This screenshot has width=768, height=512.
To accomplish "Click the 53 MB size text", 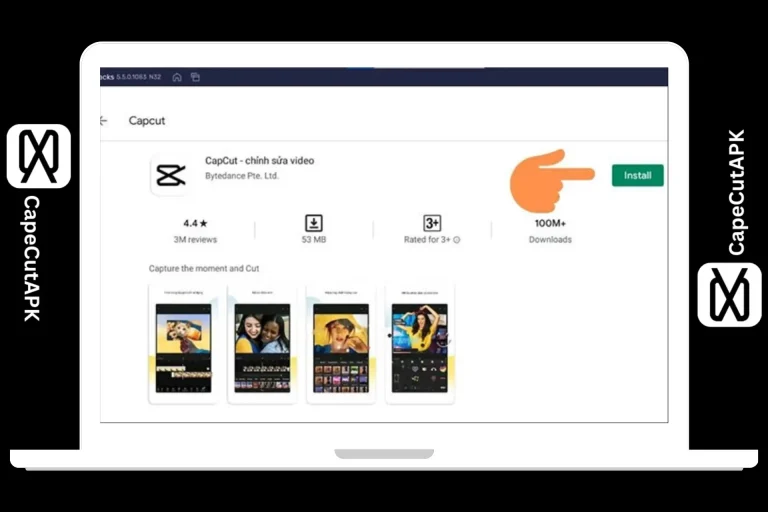I will point(313,240).
